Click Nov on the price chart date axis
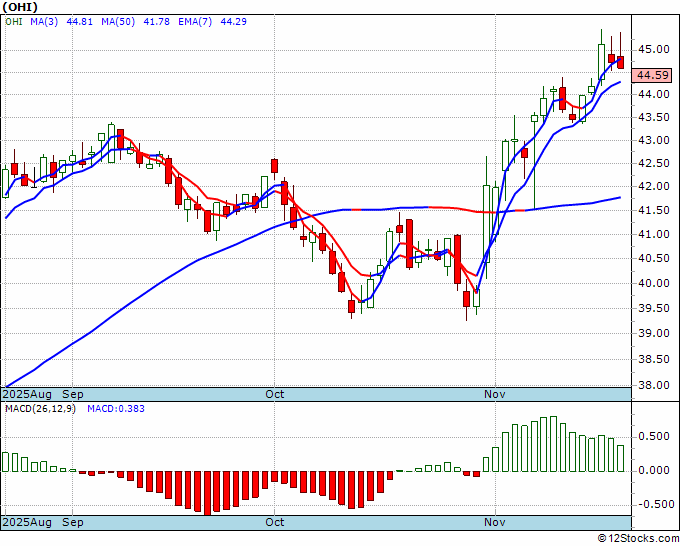Viewport: 680px width, 546px height. 495,394
